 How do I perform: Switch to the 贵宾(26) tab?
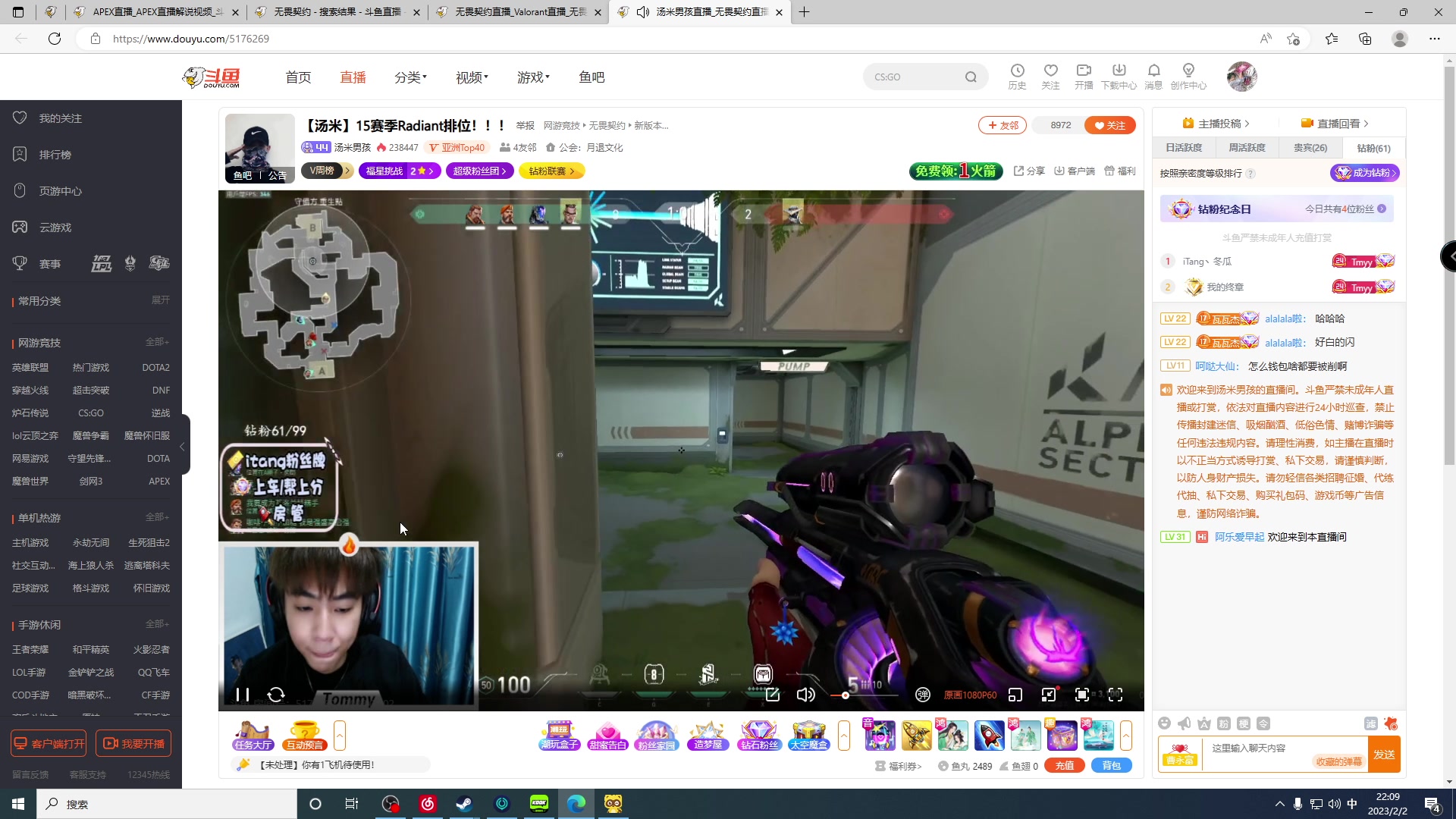click(1310, 148)
